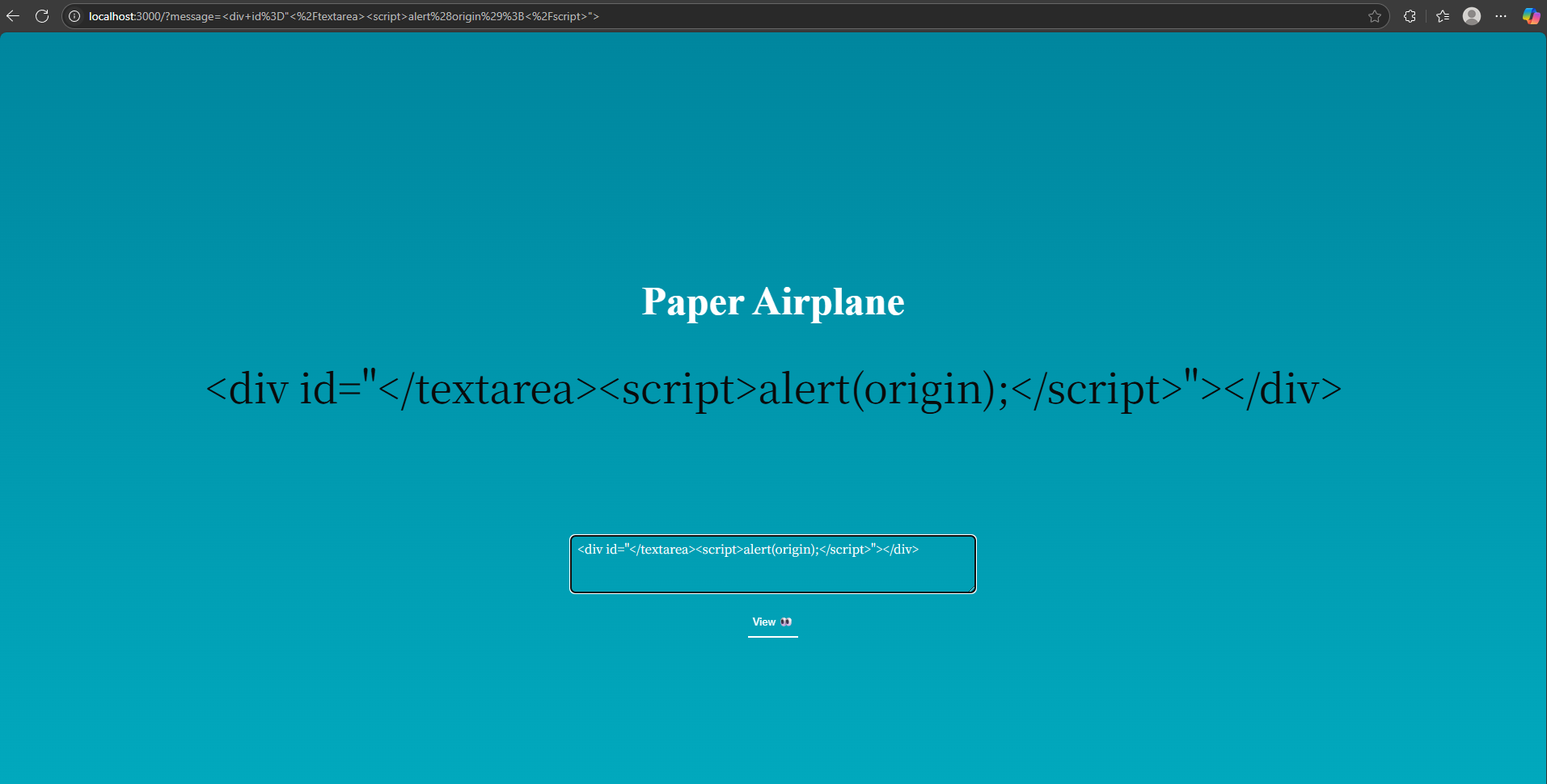Click the textarea resize handle corner
This screenshot has width=1547, height=784.
(x=971, y=588)
